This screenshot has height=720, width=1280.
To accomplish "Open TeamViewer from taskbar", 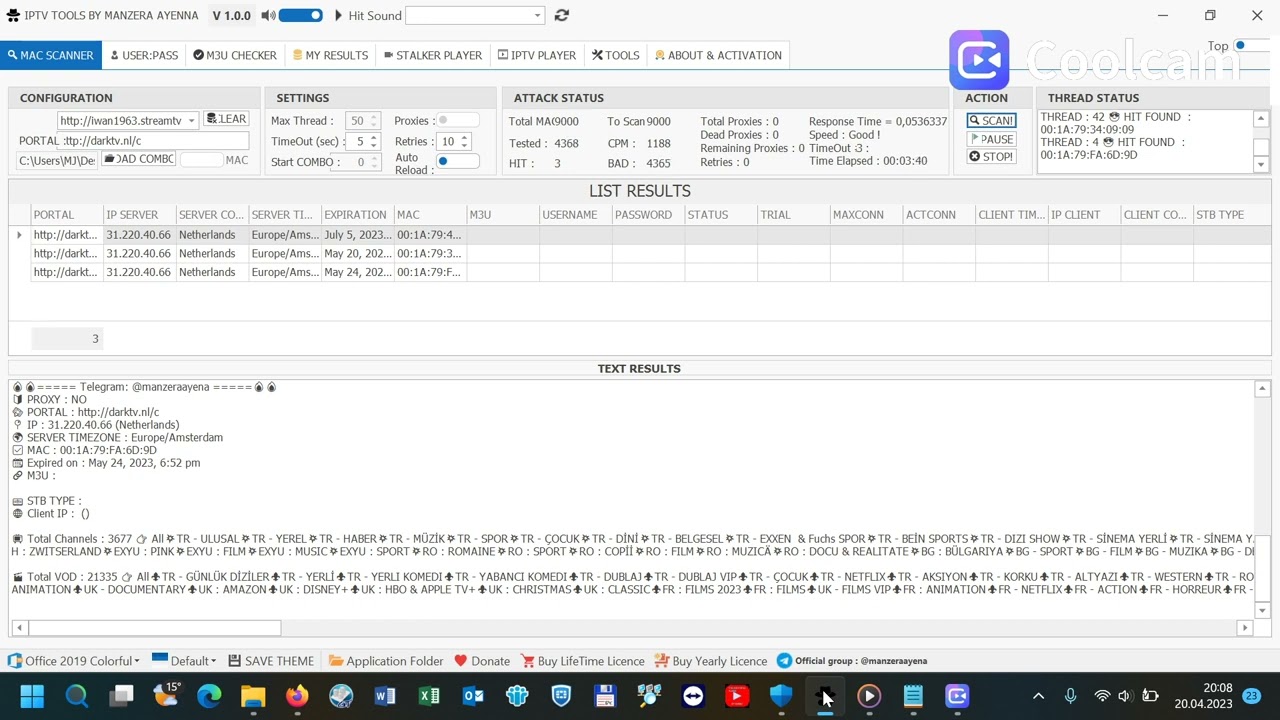I will 693,696.
